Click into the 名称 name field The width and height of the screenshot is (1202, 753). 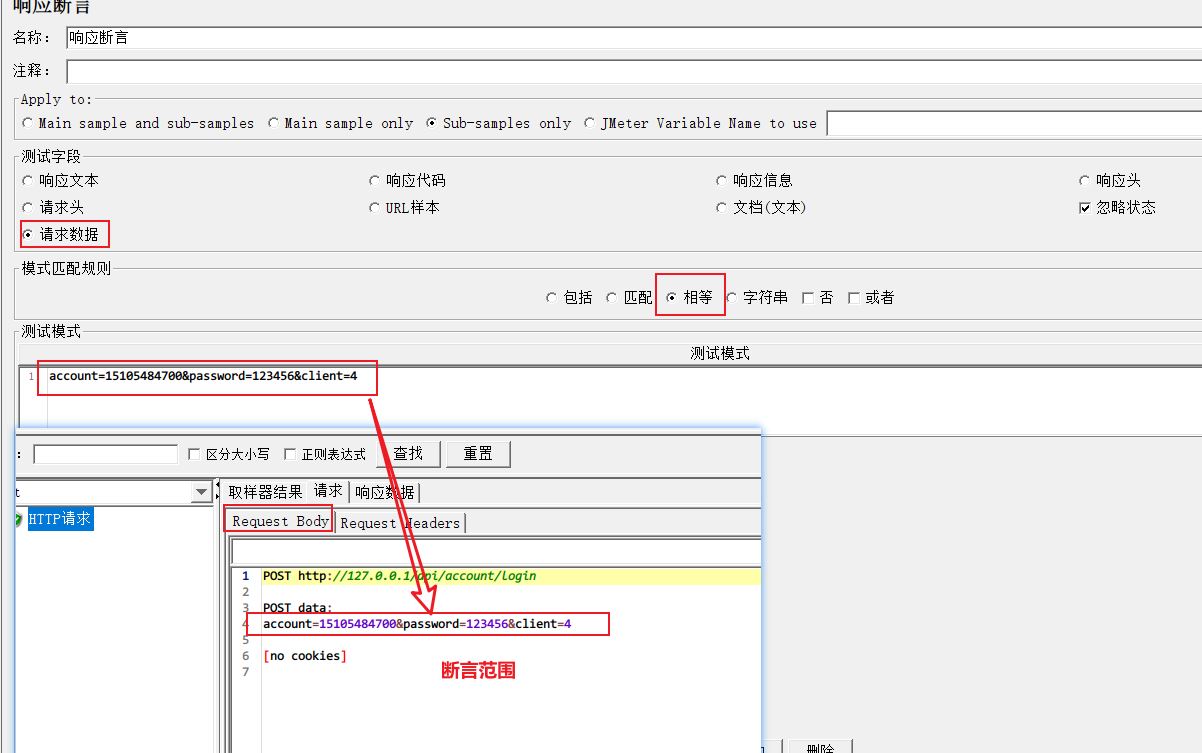click(x=630, y=38)
